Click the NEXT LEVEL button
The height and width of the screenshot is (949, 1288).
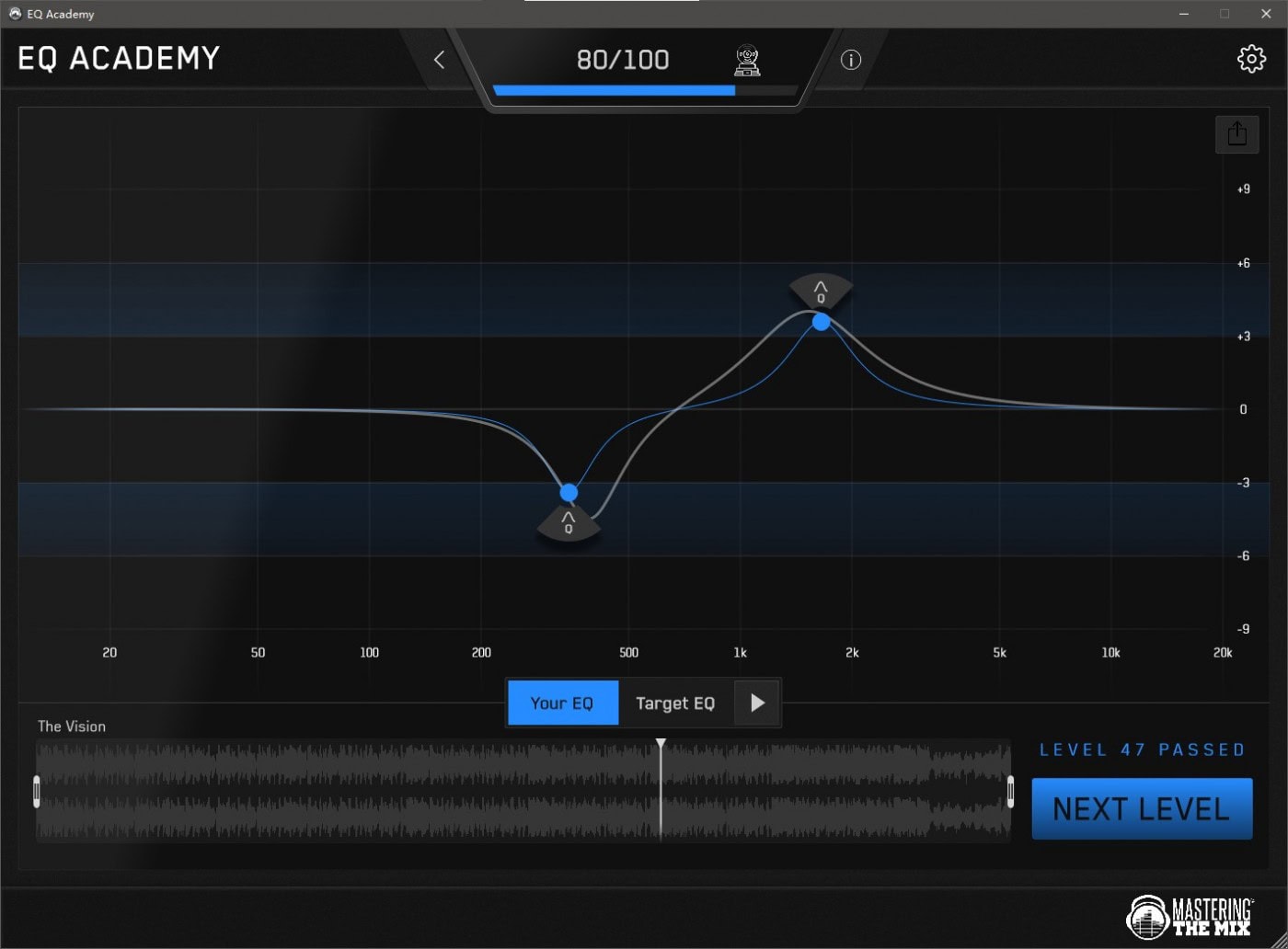click(x=1142, y=809)
